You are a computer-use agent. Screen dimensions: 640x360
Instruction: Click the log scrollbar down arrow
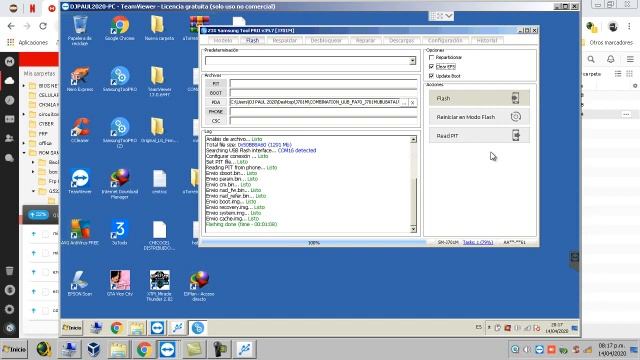click(x=413, y=229)
